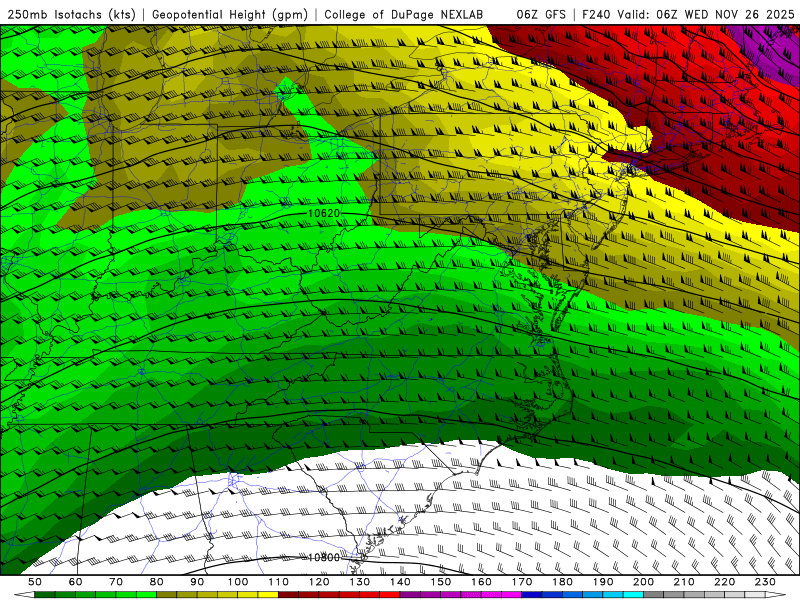Viewport: 800px width, 600px height.
Task: Click the 230 value on the color scale
Action: (765, 582)
